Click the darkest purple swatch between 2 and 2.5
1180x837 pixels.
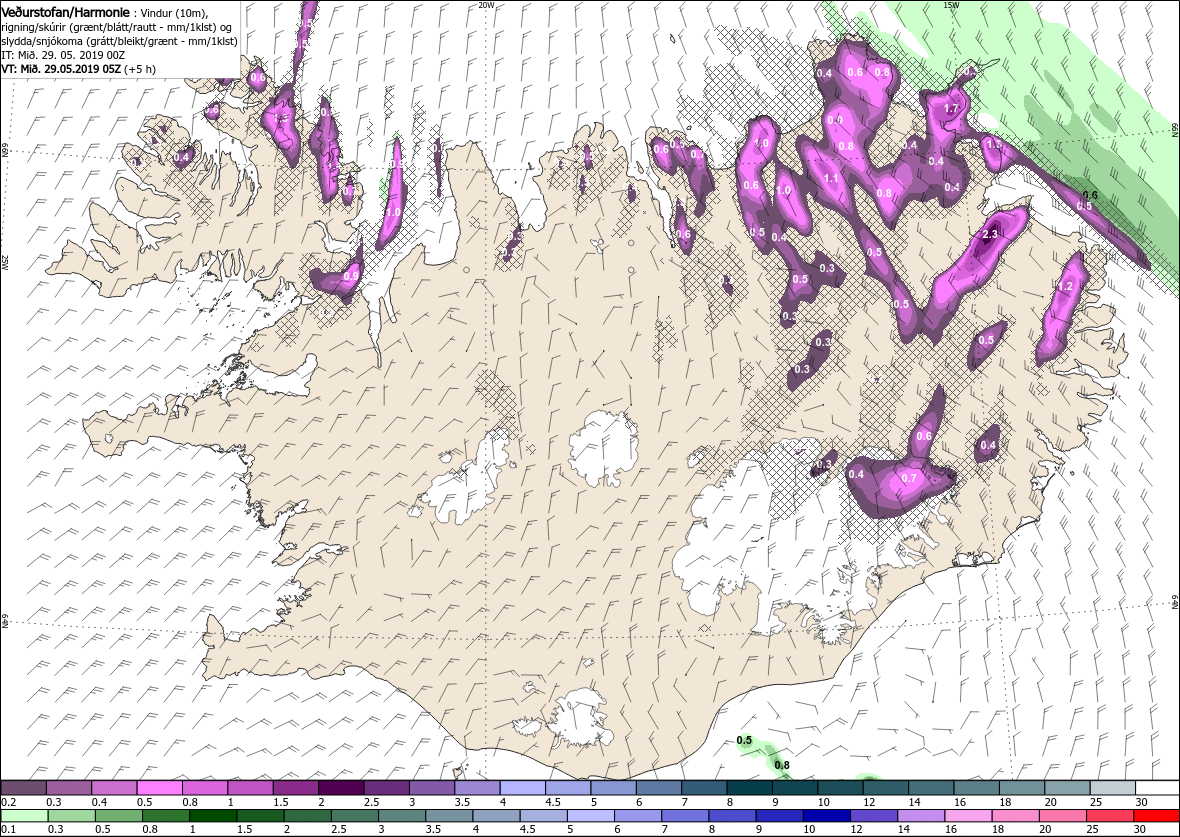[x=343, y=787]
